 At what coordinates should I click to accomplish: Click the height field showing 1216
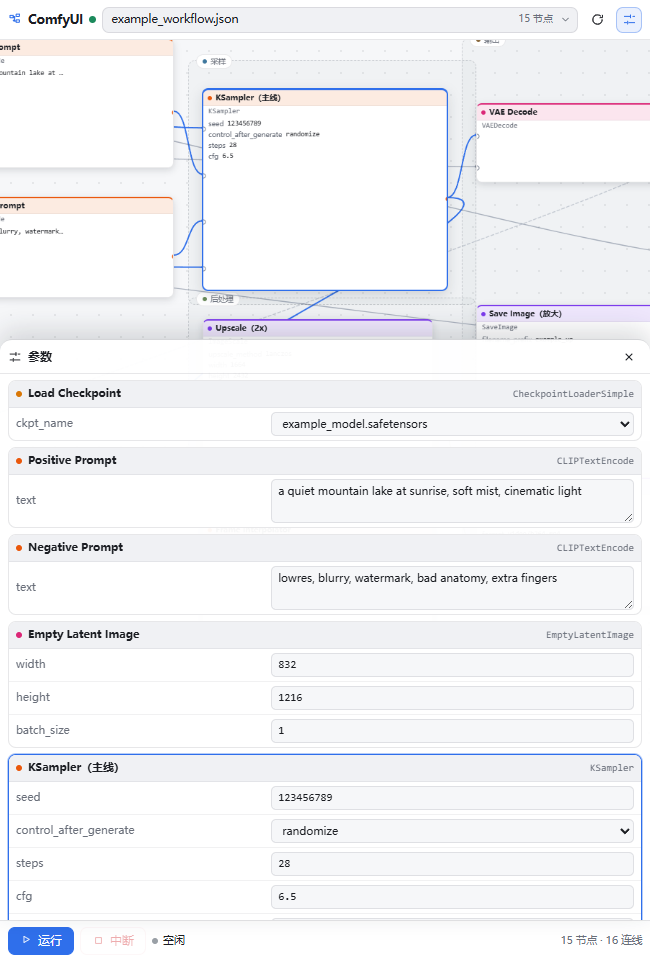coord(452,698)
